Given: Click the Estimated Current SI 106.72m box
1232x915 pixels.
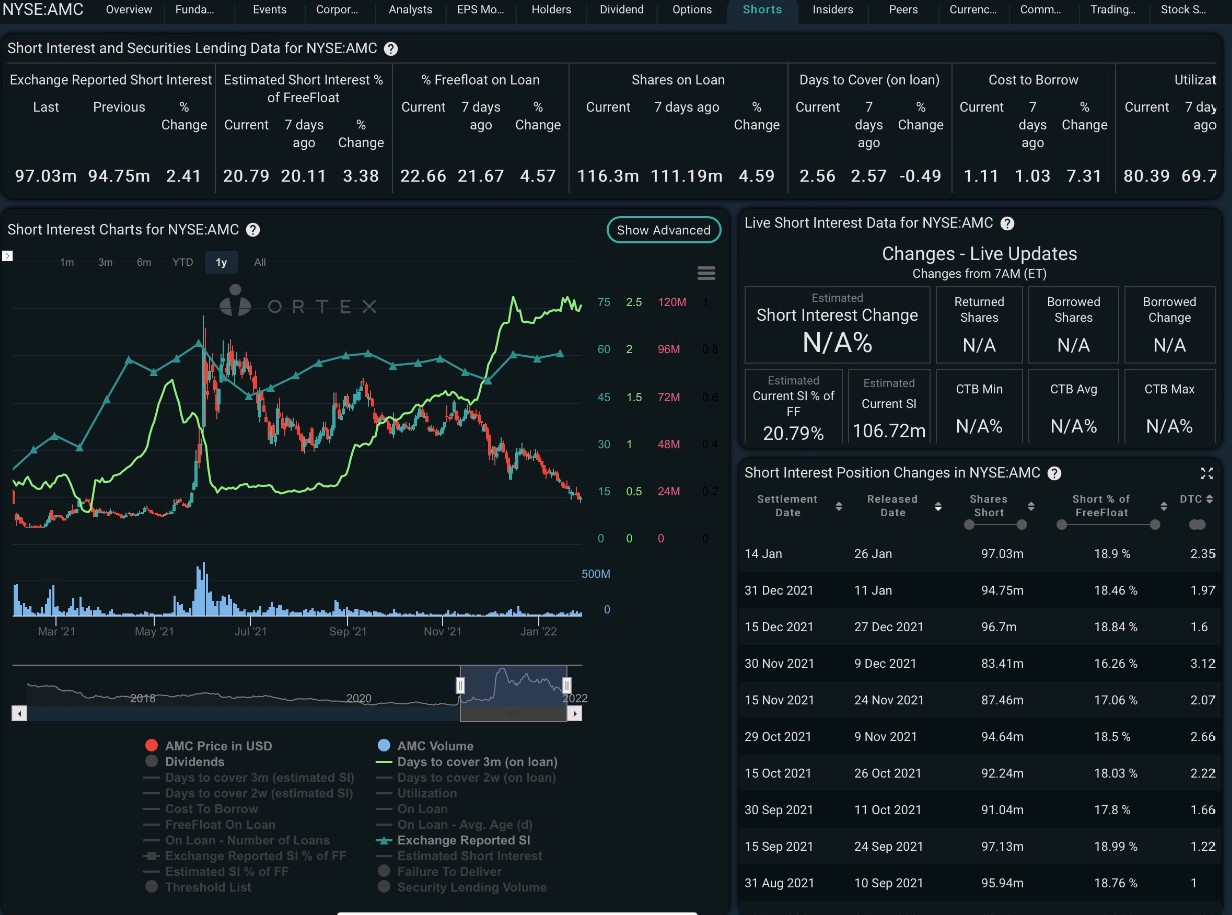Looking at the screenshot, I should click(x=889, y=407).
